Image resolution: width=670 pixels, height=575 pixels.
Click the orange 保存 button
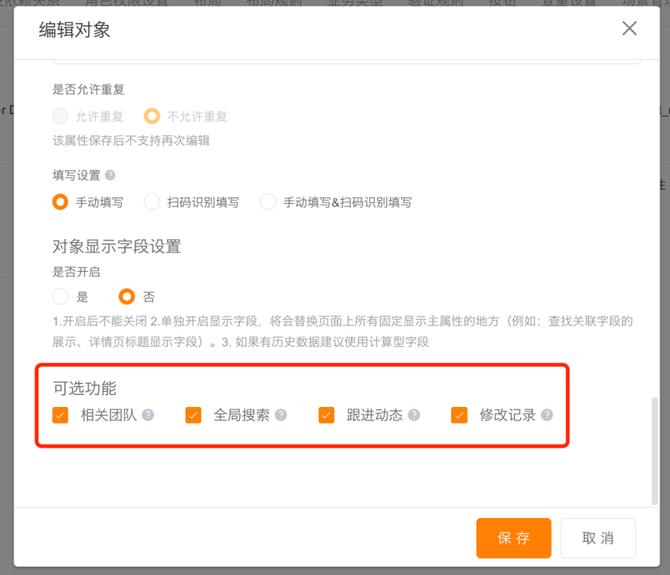[x=513, y=538]
